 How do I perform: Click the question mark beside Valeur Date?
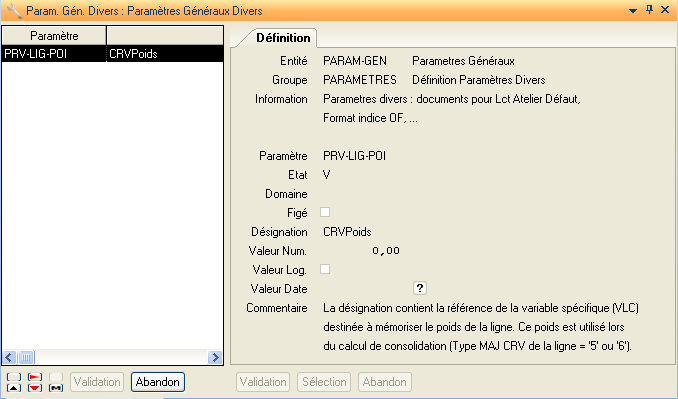[420, 288]
